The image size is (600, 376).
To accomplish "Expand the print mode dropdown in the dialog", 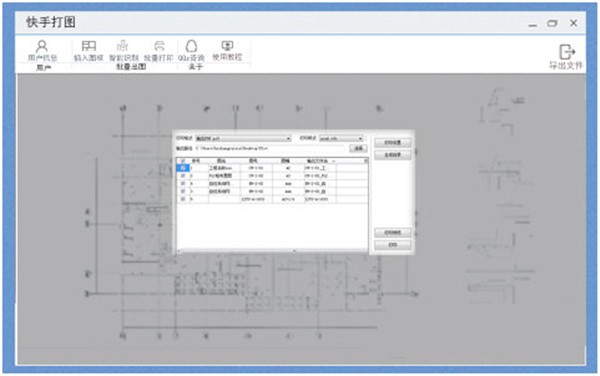I will click(243, 138).
